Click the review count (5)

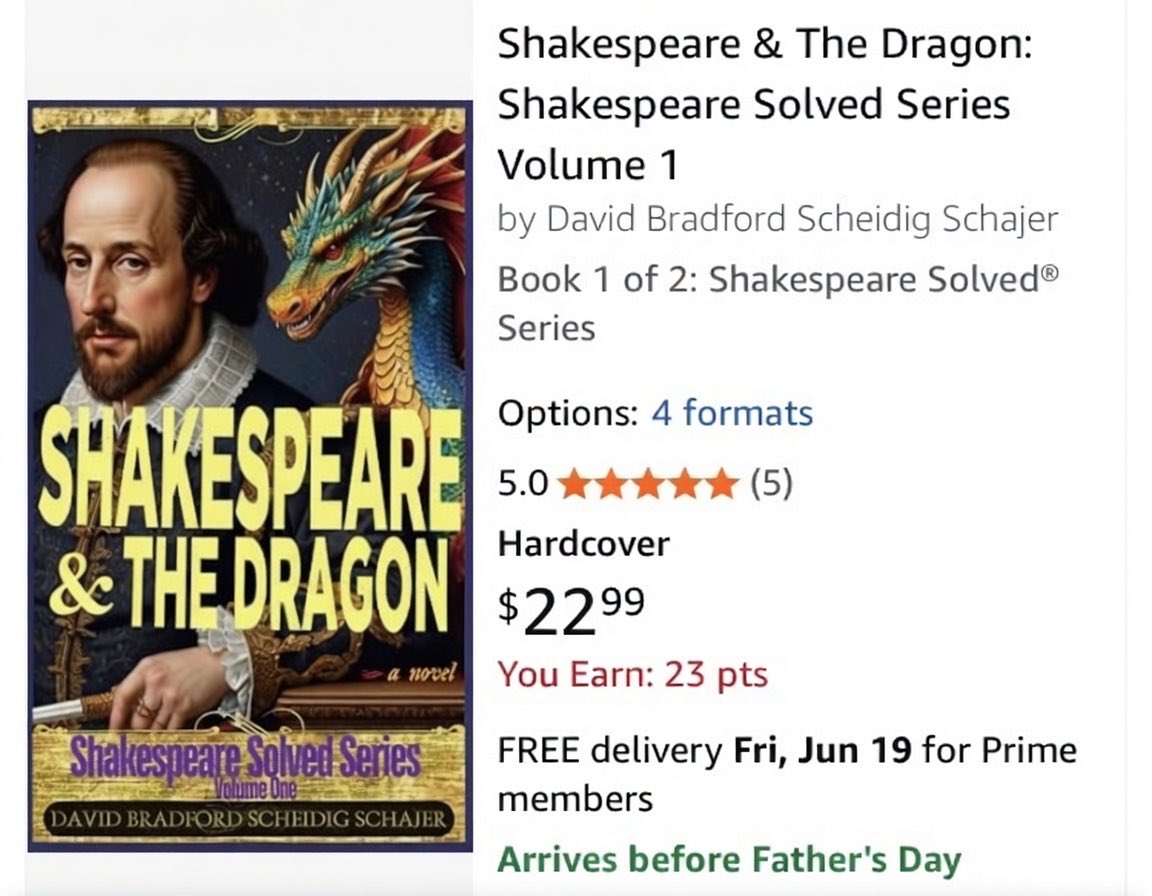(x=771, y=484)
